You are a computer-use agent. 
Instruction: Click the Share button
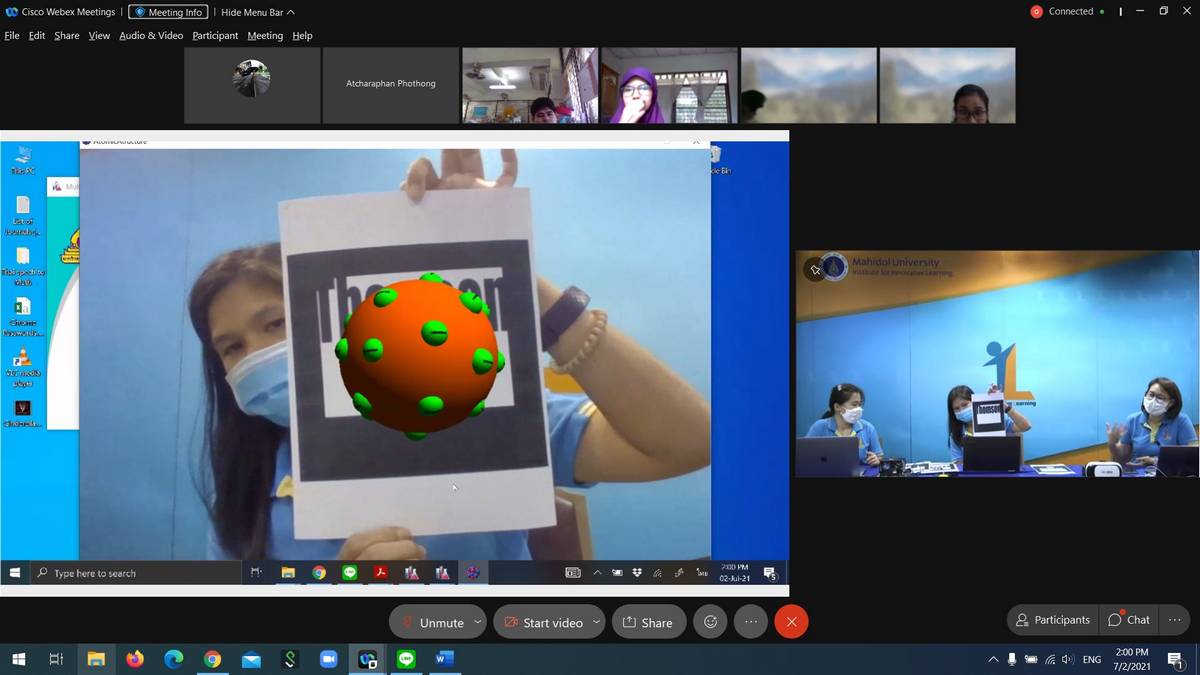(648, 622)
